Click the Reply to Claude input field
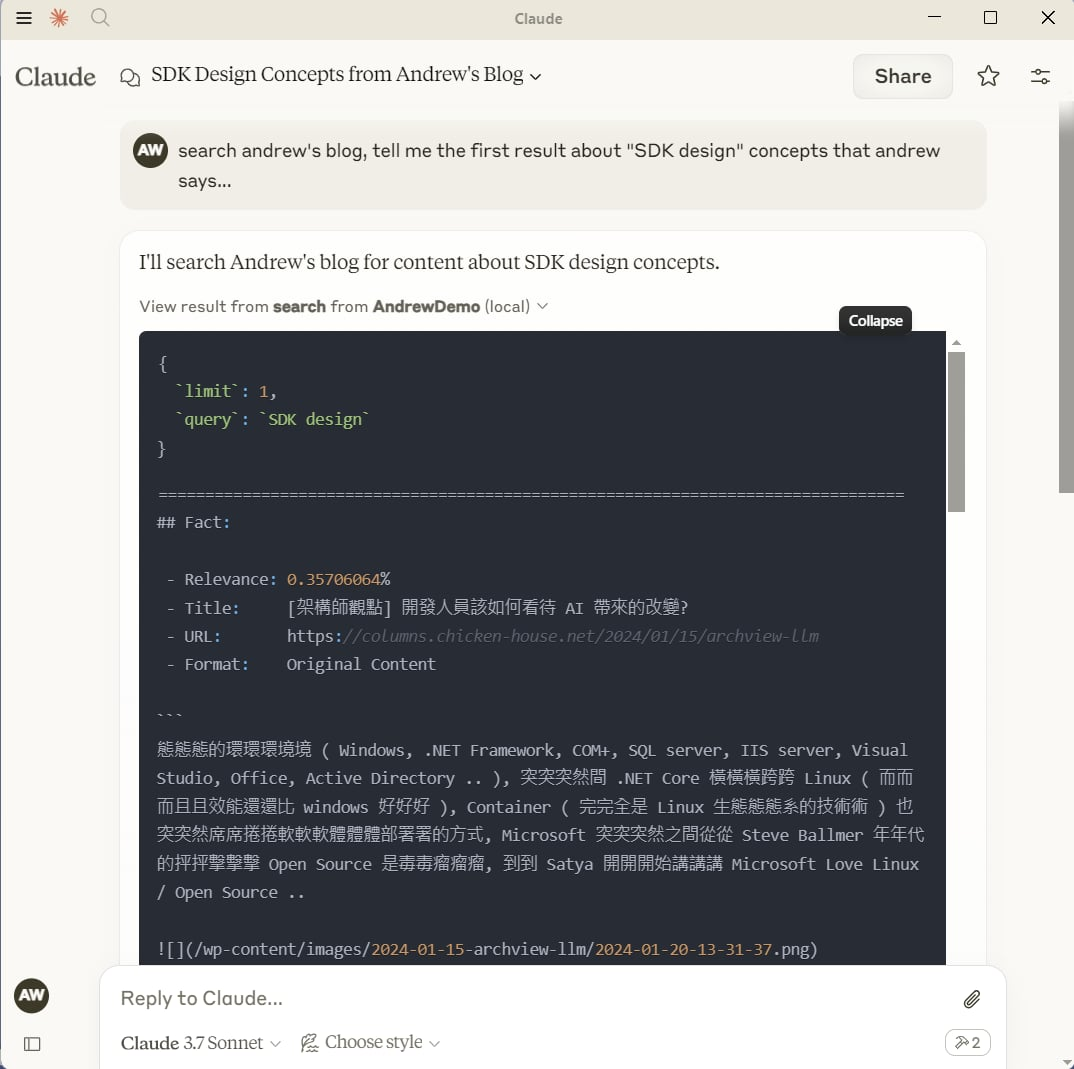 point(400,998)
